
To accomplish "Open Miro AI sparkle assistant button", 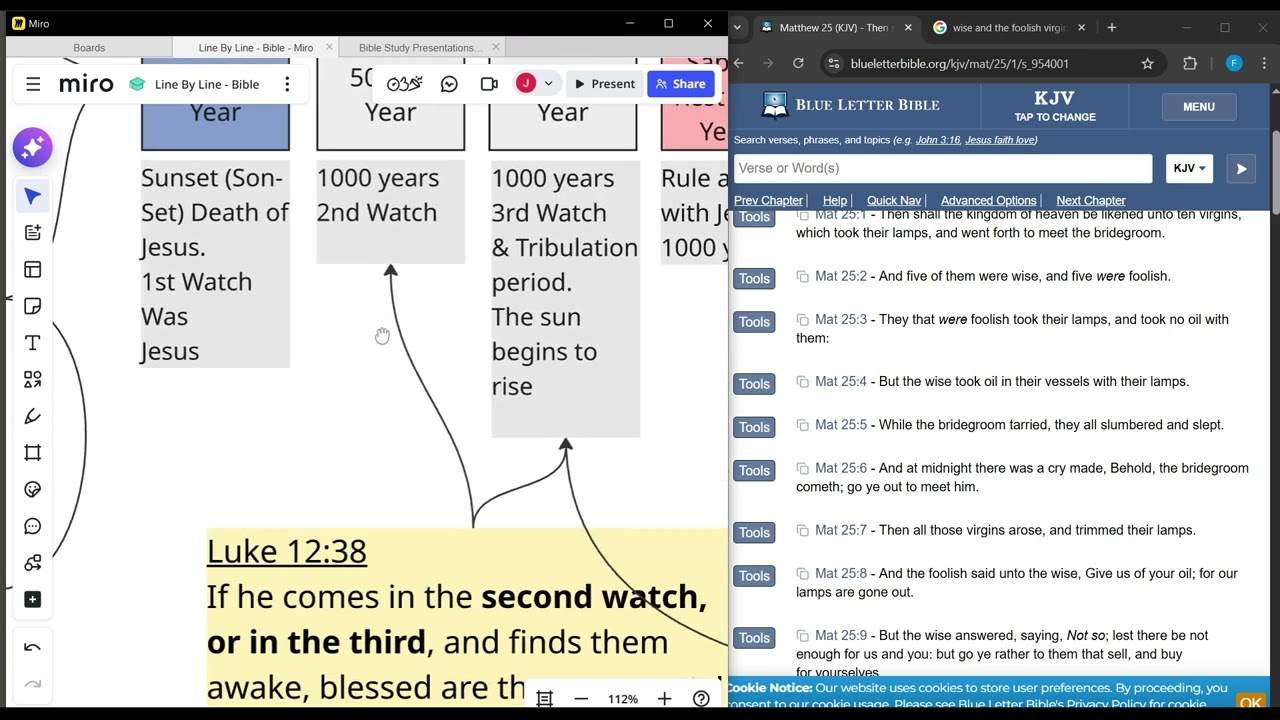I will 32,148.
